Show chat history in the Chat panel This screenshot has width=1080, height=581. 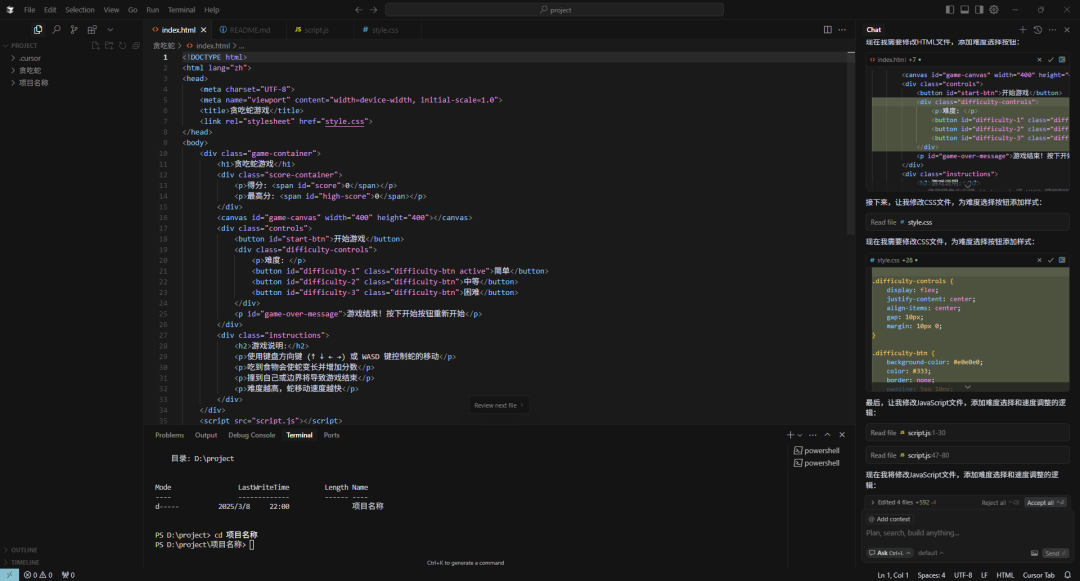point(1038,30)
